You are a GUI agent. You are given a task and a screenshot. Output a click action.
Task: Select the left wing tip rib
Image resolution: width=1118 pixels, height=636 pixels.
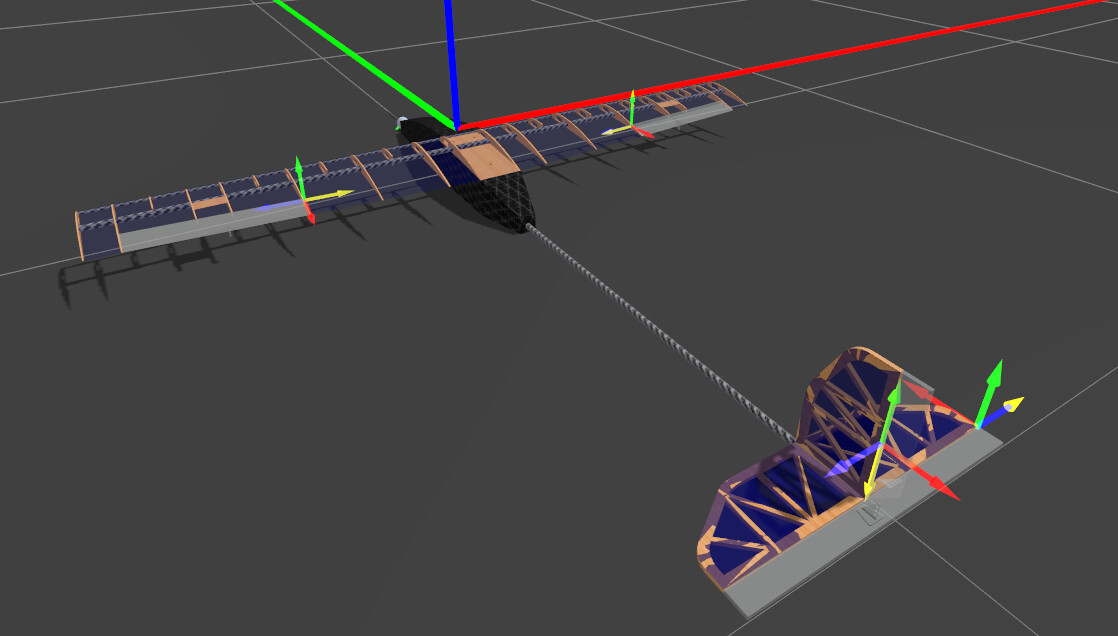[x=78, y=236]
